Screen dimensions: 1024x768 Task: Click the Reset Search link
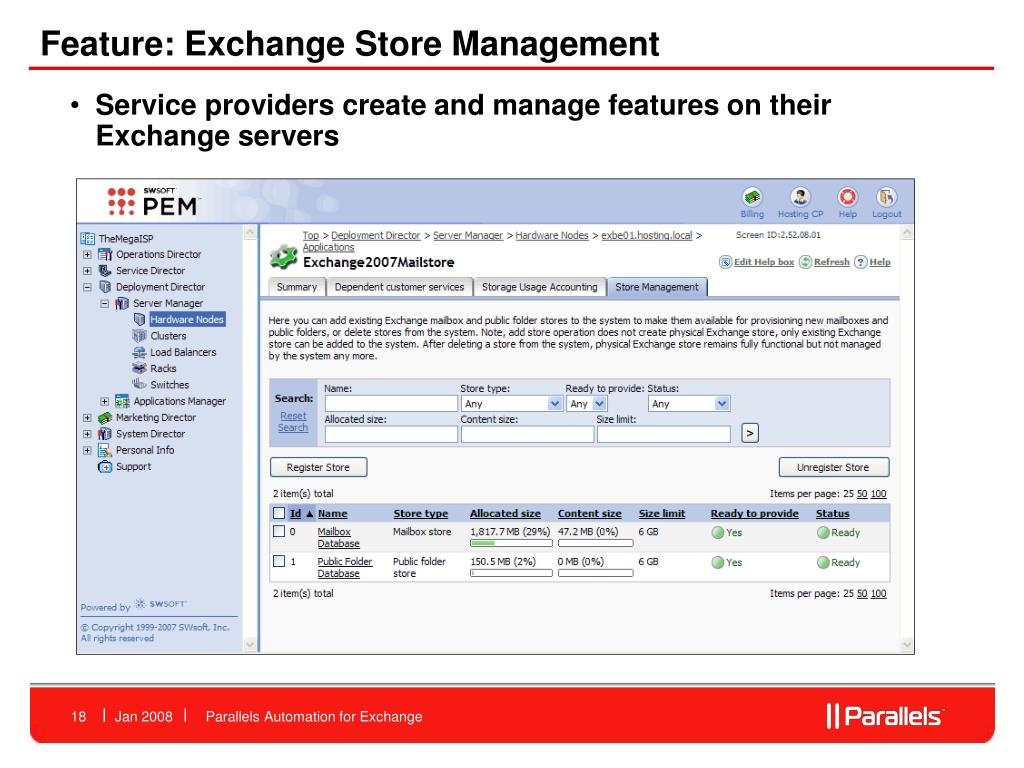tap(293, 421)
